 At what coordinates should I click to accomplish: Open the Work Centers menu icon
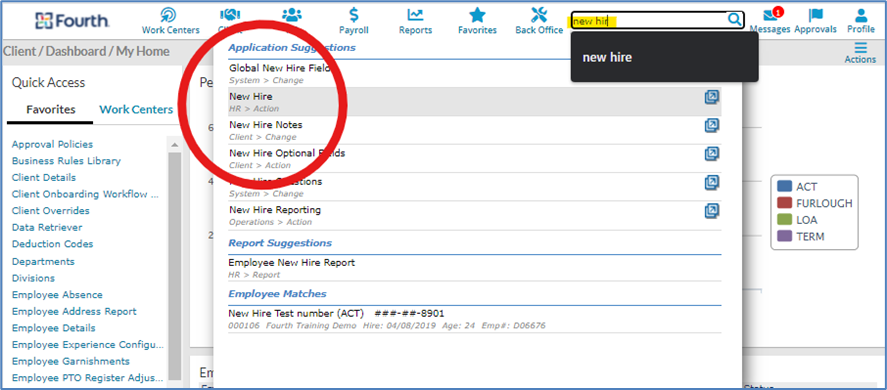[x=169, y=15]
